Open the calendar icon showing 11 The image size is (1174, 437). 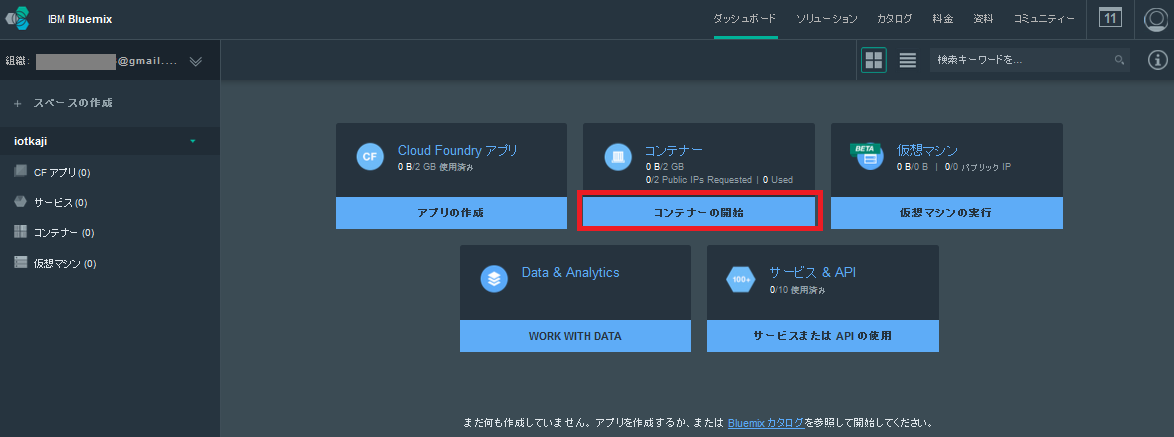coord(1110,18)
